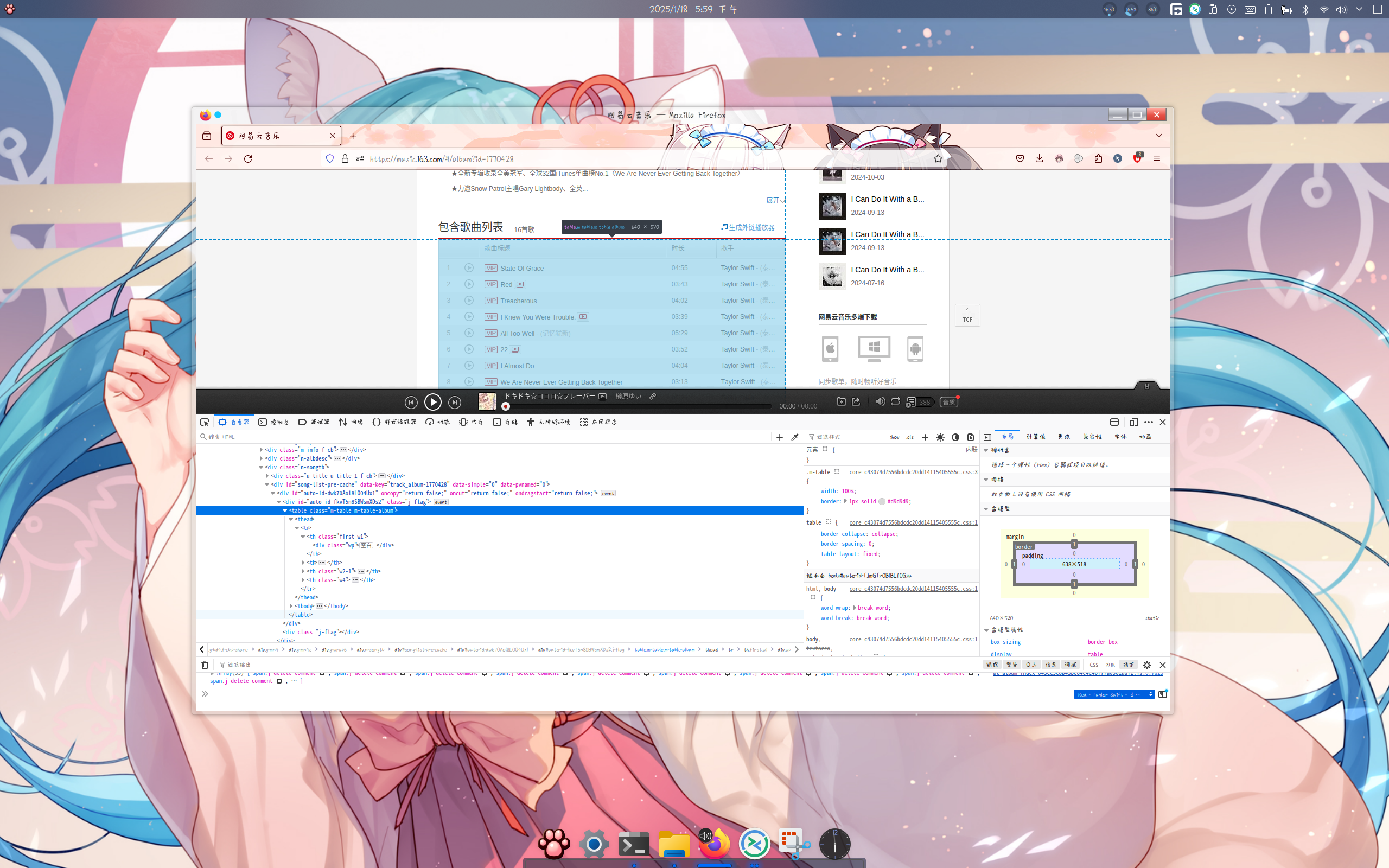Click the plus icon to create new node
1389x868 pixels.
click(x=780, y=437)
